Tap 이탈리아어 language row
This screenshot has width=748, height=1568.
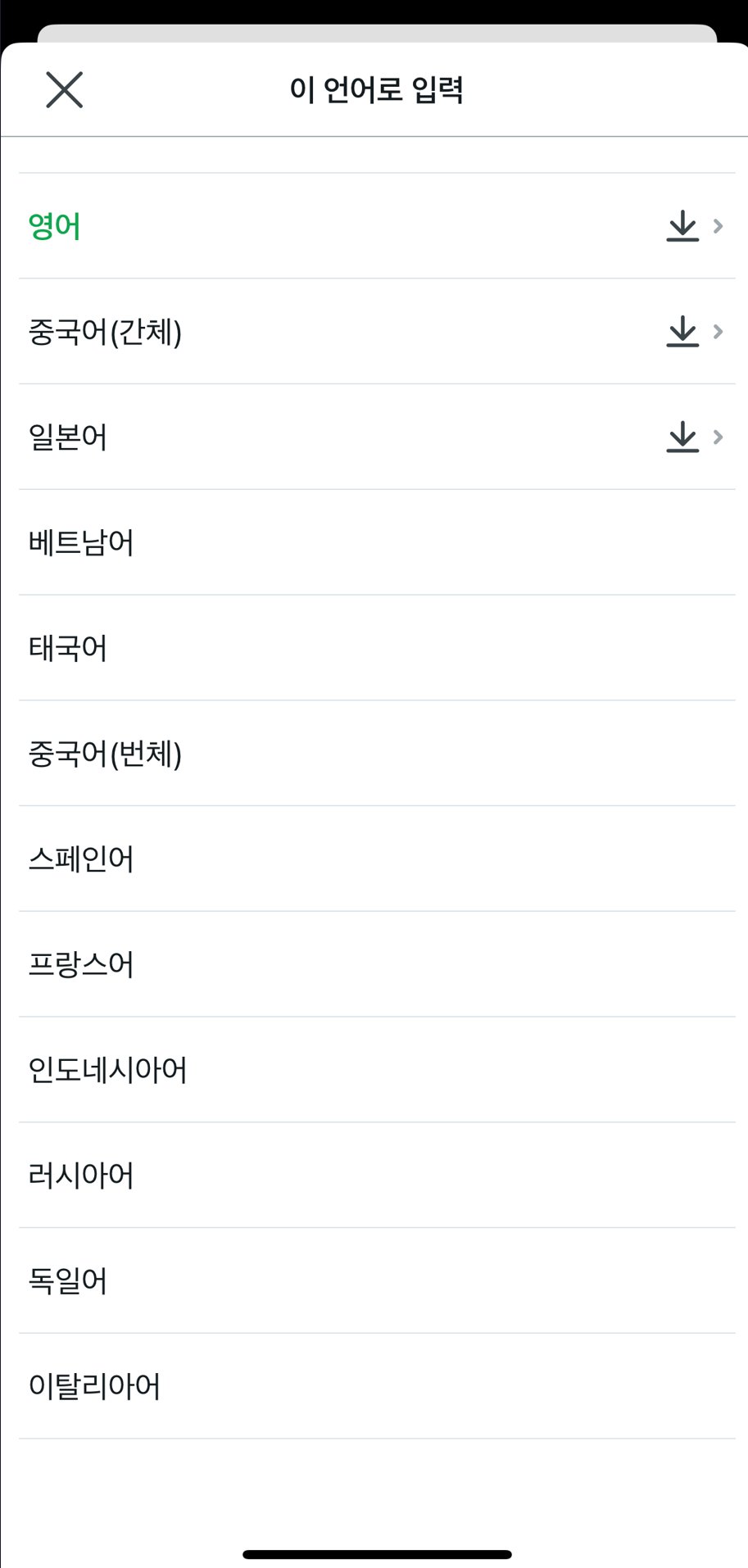tap(377, 1386)
